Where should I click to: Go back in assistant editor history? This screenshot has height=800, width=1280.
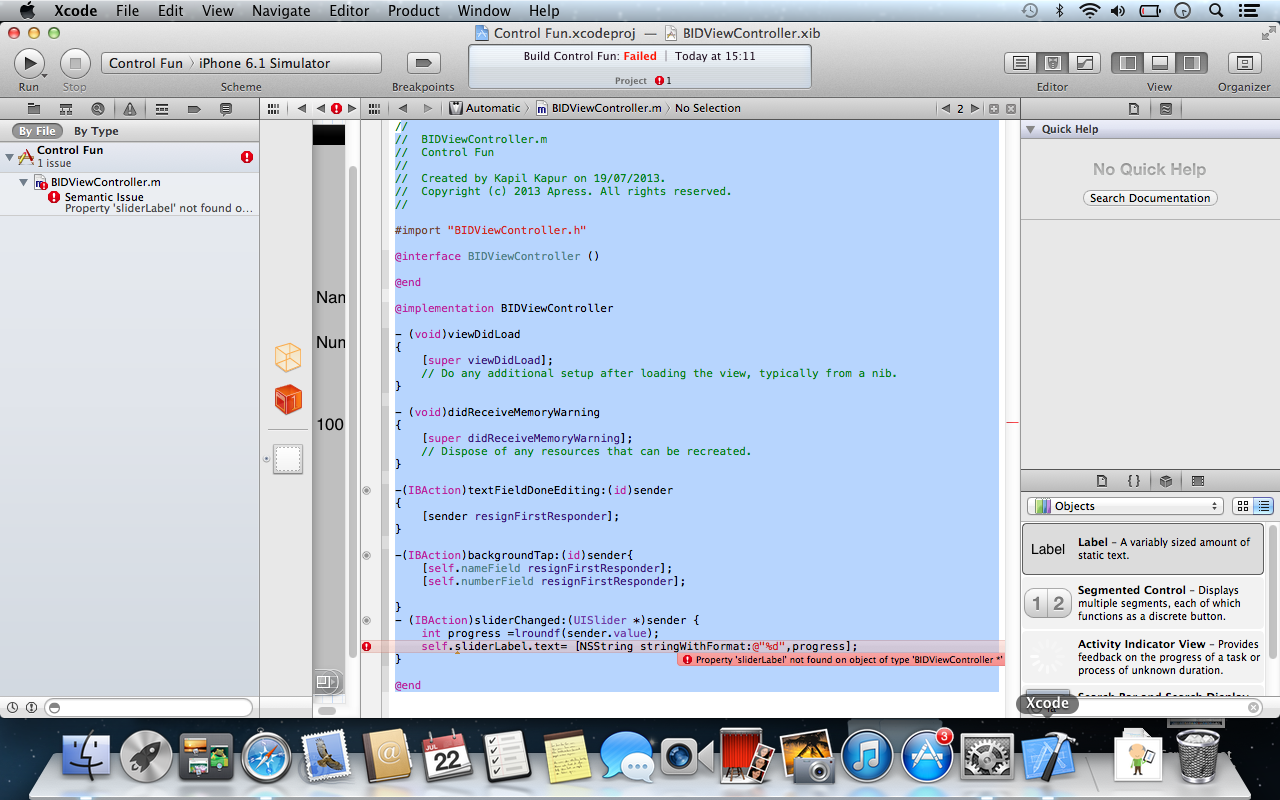[402, 108]
